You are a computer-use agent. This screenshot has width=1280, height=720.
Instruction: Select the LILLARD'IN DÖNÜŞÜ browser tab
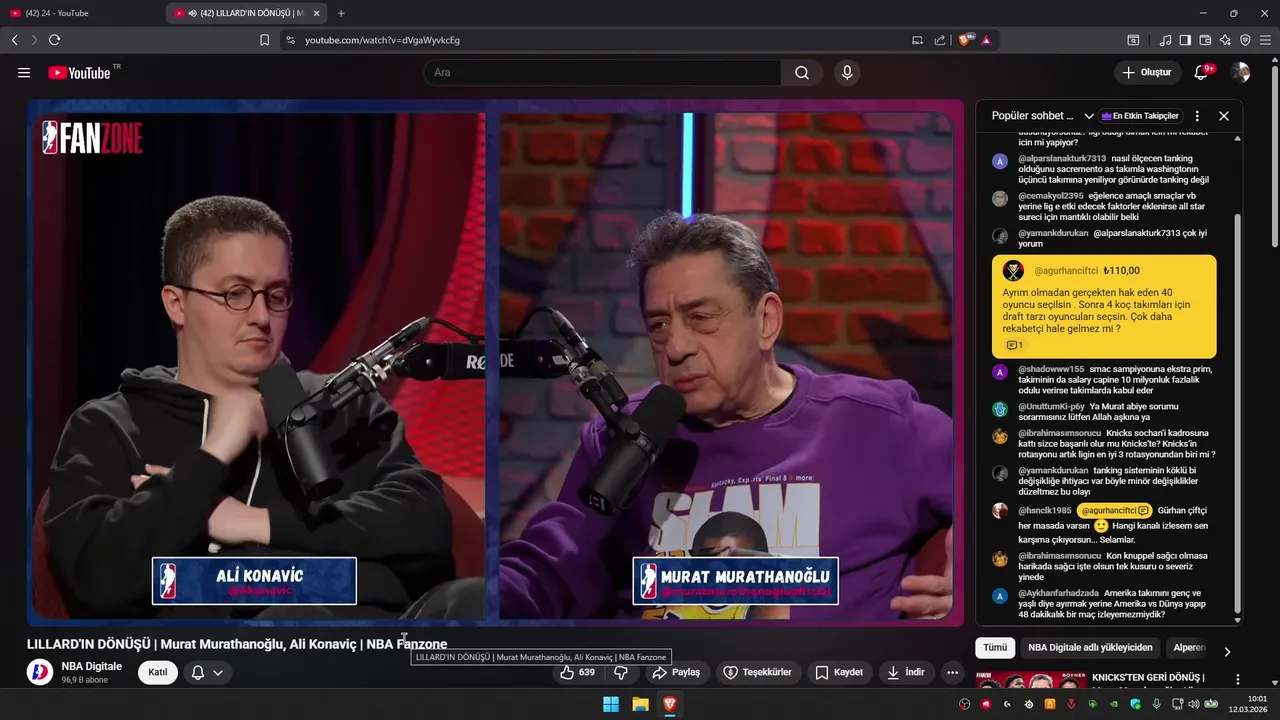coord(245,13)
